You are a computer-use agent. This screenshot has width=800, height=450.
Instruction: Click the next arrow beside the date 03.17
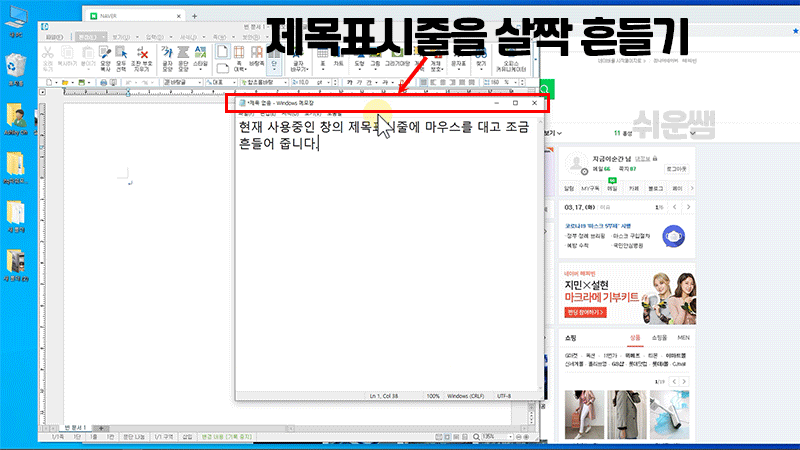click(x=688, y=207)
